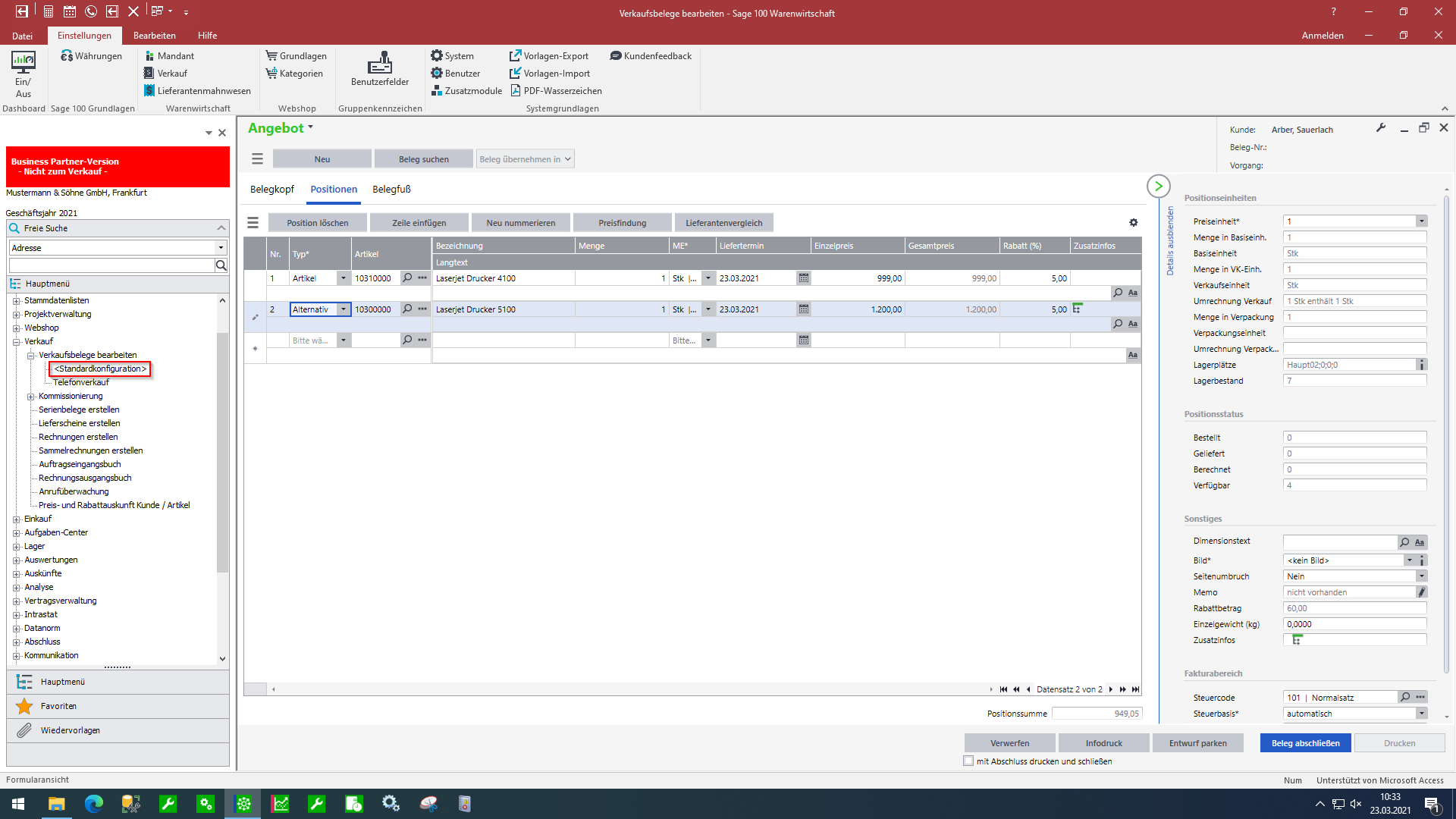The width and height of the screenshot is (1456, 819).
Task: Click the green arrow to hide details
Action: click(x=1159, y=187)
